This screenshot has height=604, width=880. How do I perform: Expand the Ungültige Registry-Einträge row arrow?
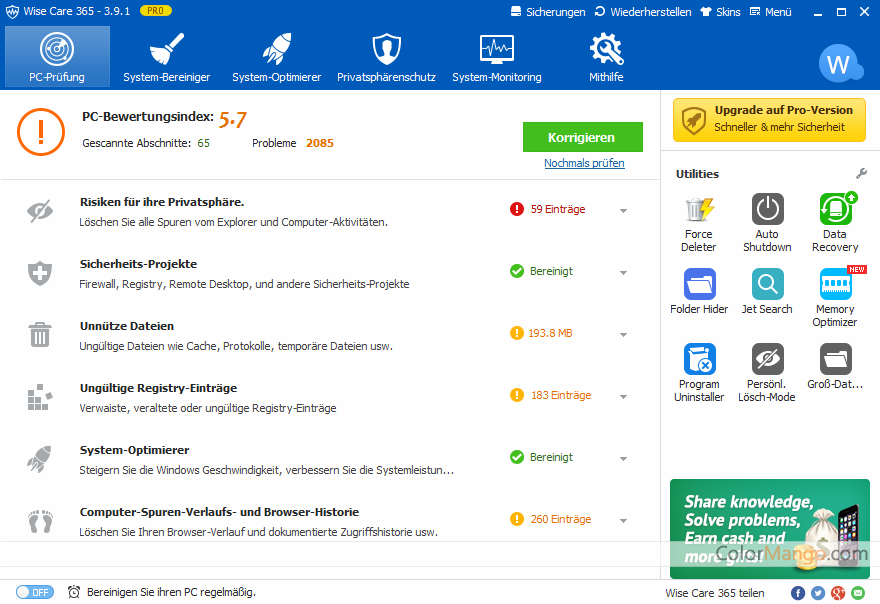click(x=623, y=397)
